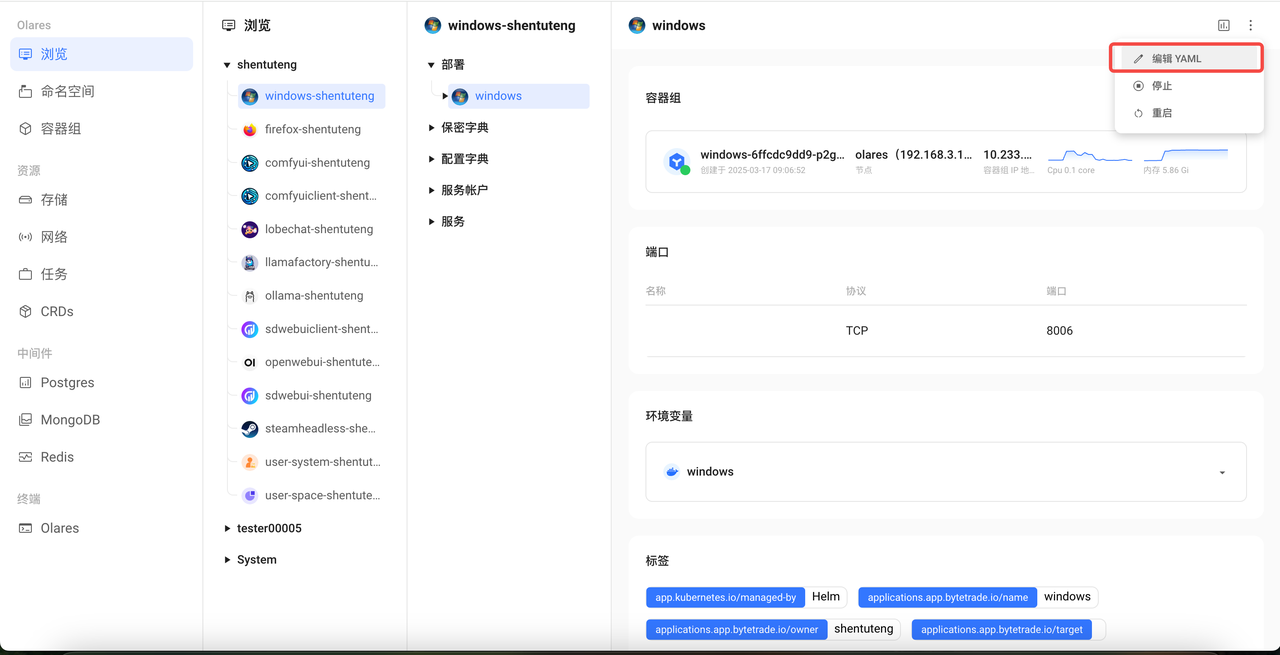Click the CRDs cube icon

[25, 311]
